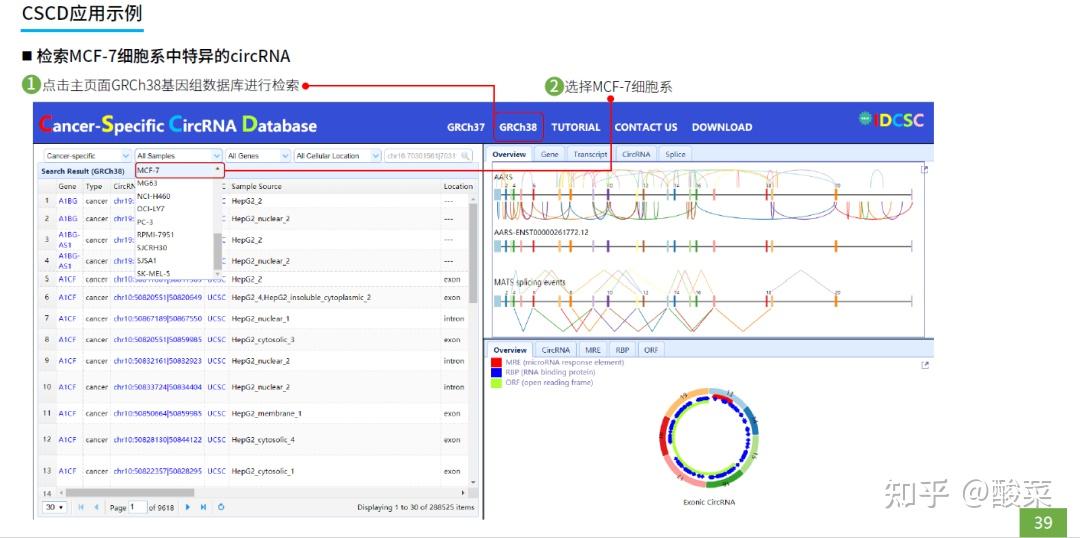Open the GRCh38 genome database

coord(518,127)
